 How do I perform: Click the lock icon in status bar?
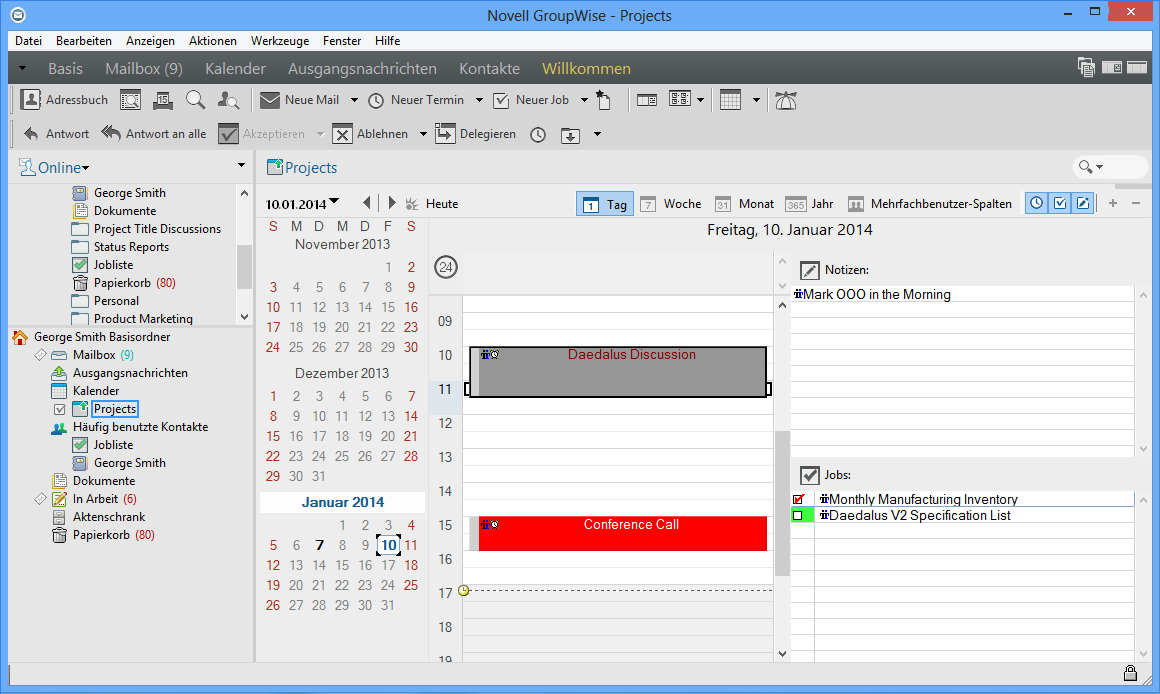1130,673
